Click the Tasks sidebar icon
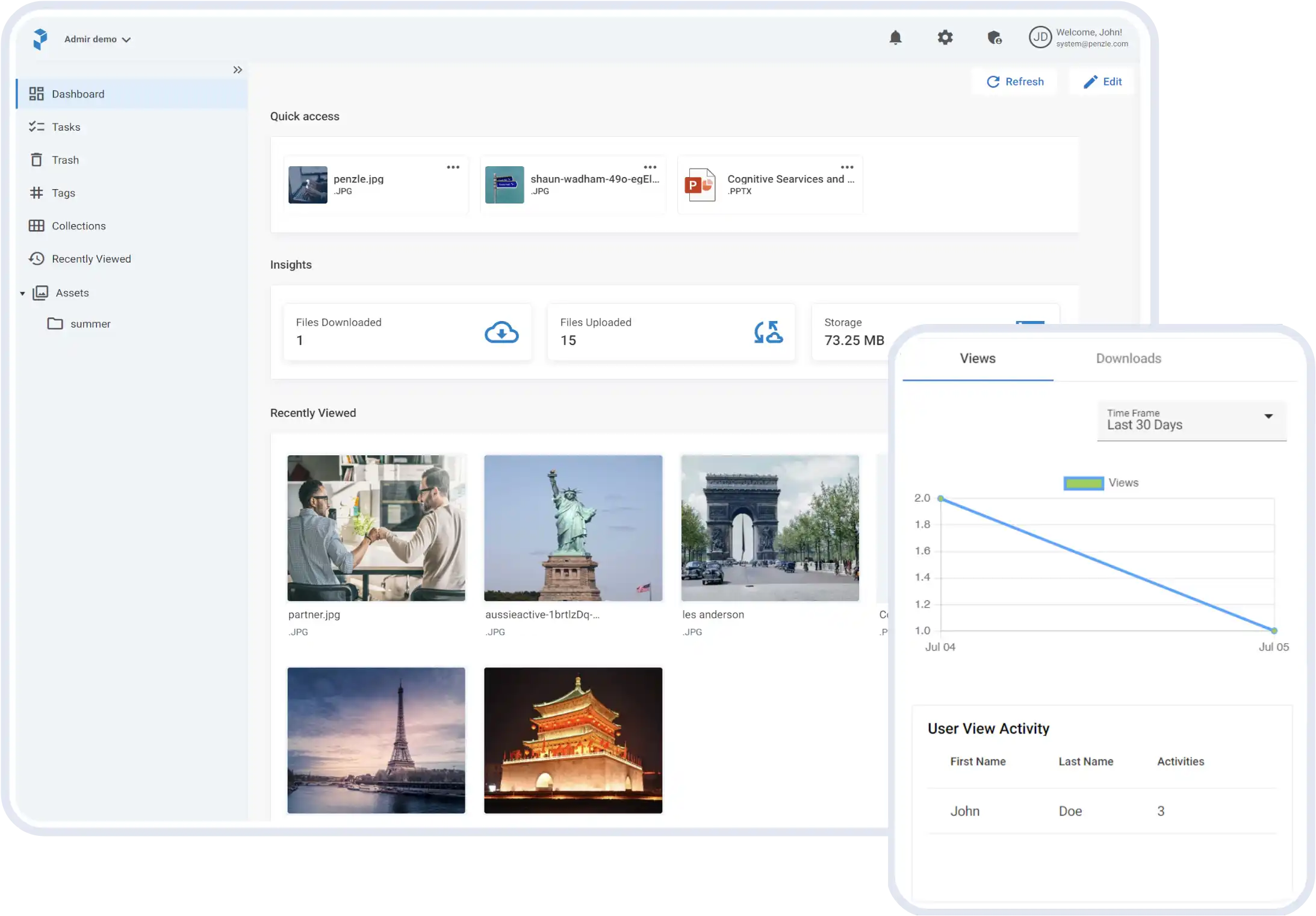1316x916 pixels. [x=36, y=126]
